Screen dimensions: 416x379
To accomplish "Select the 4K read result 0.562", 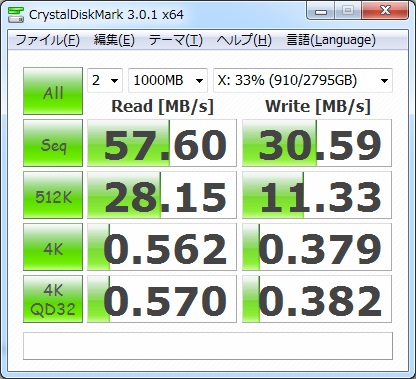I will pos(162,247).
